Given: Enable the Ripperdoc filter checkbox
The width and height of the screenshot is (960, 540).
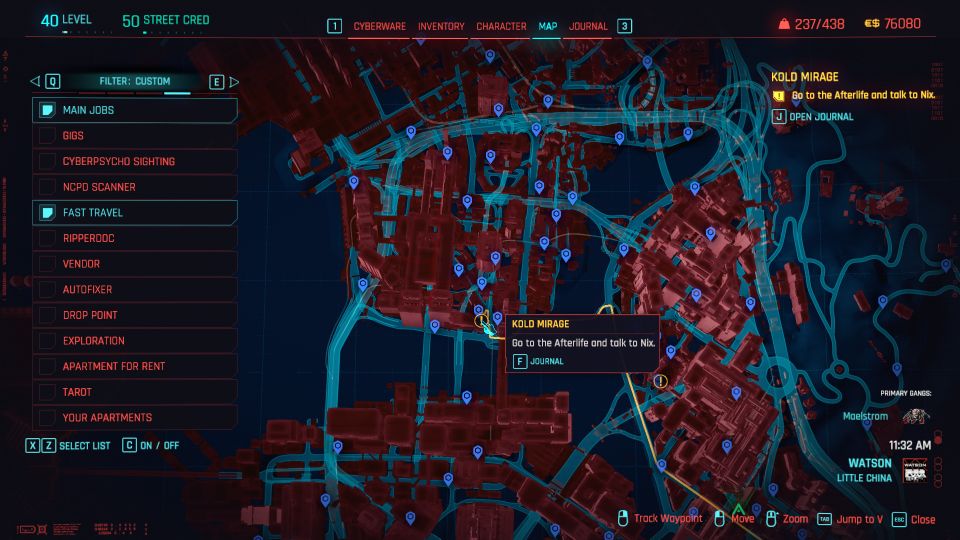Looking at the screenshot, I should click(x=47, y=238).
